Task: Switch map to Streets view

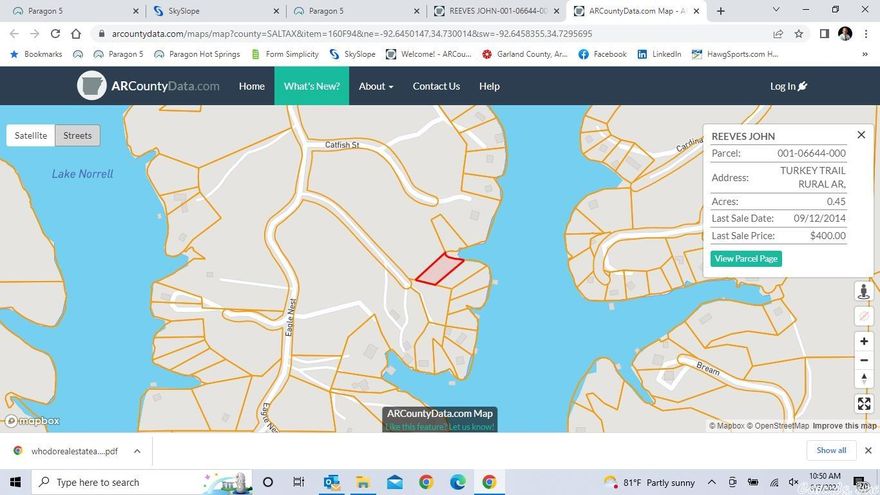Action: 77,135
